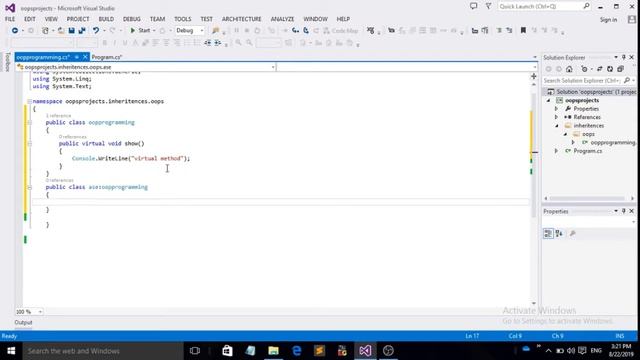The width and height of the screenshot is (640, 360).
Task: Click the Uncomment selected lines icon
Action: pyautogui.click(x=509, y=31)
